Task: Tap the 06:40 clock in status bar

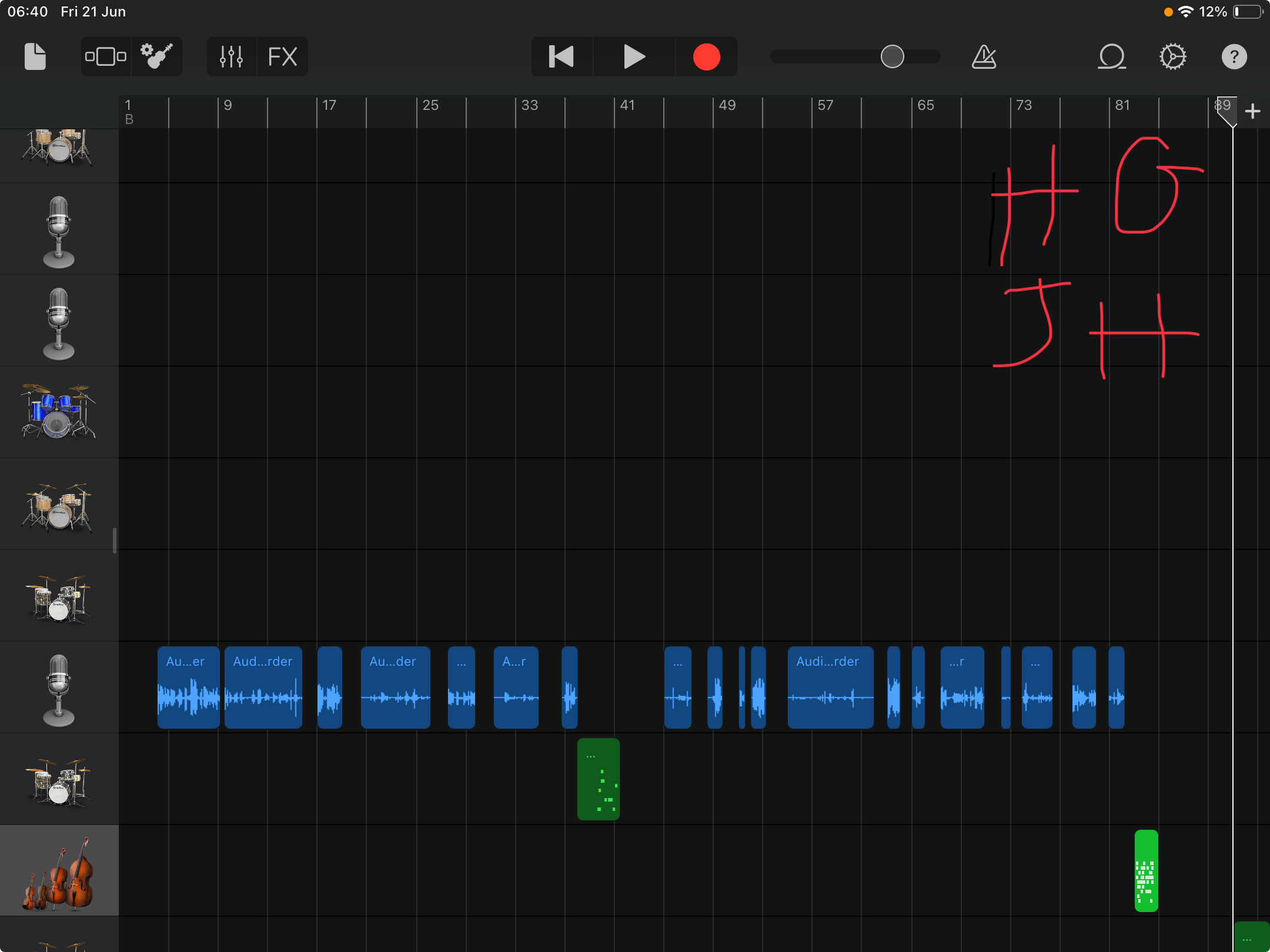Action: click(x=27, y=12)
